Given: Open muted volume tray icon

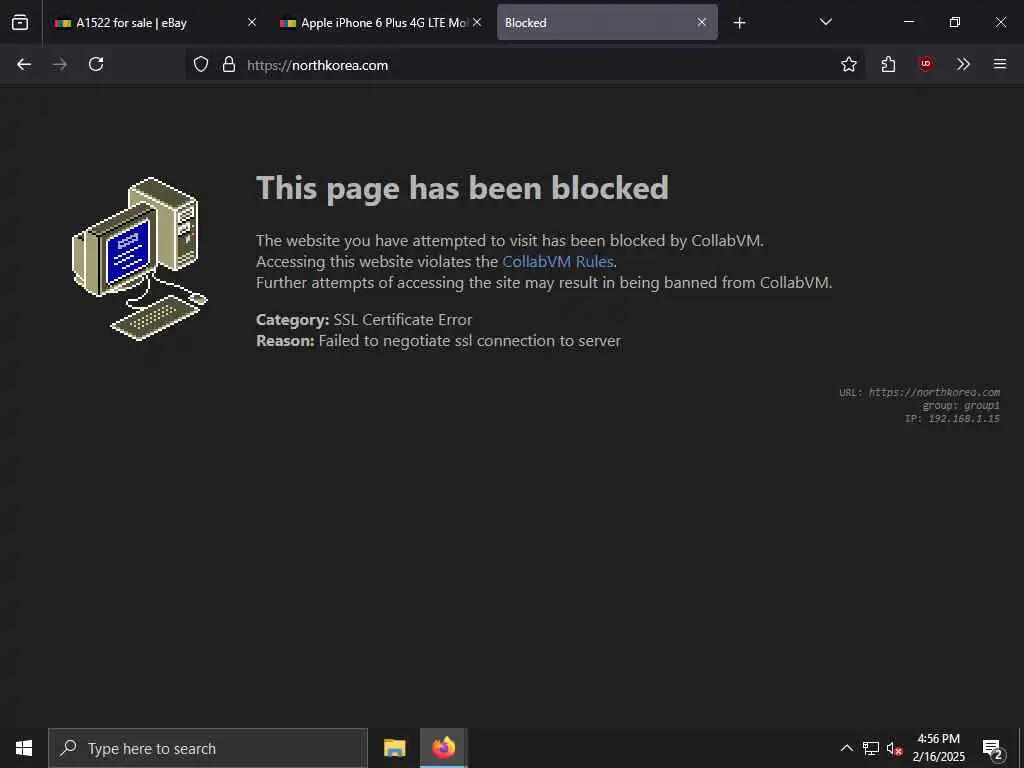Looking at the screenshot, I should 894,748.
